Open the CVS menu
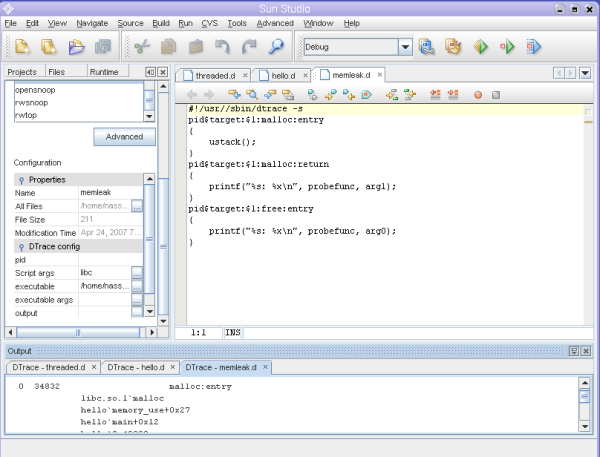 (x=210, y=23)
